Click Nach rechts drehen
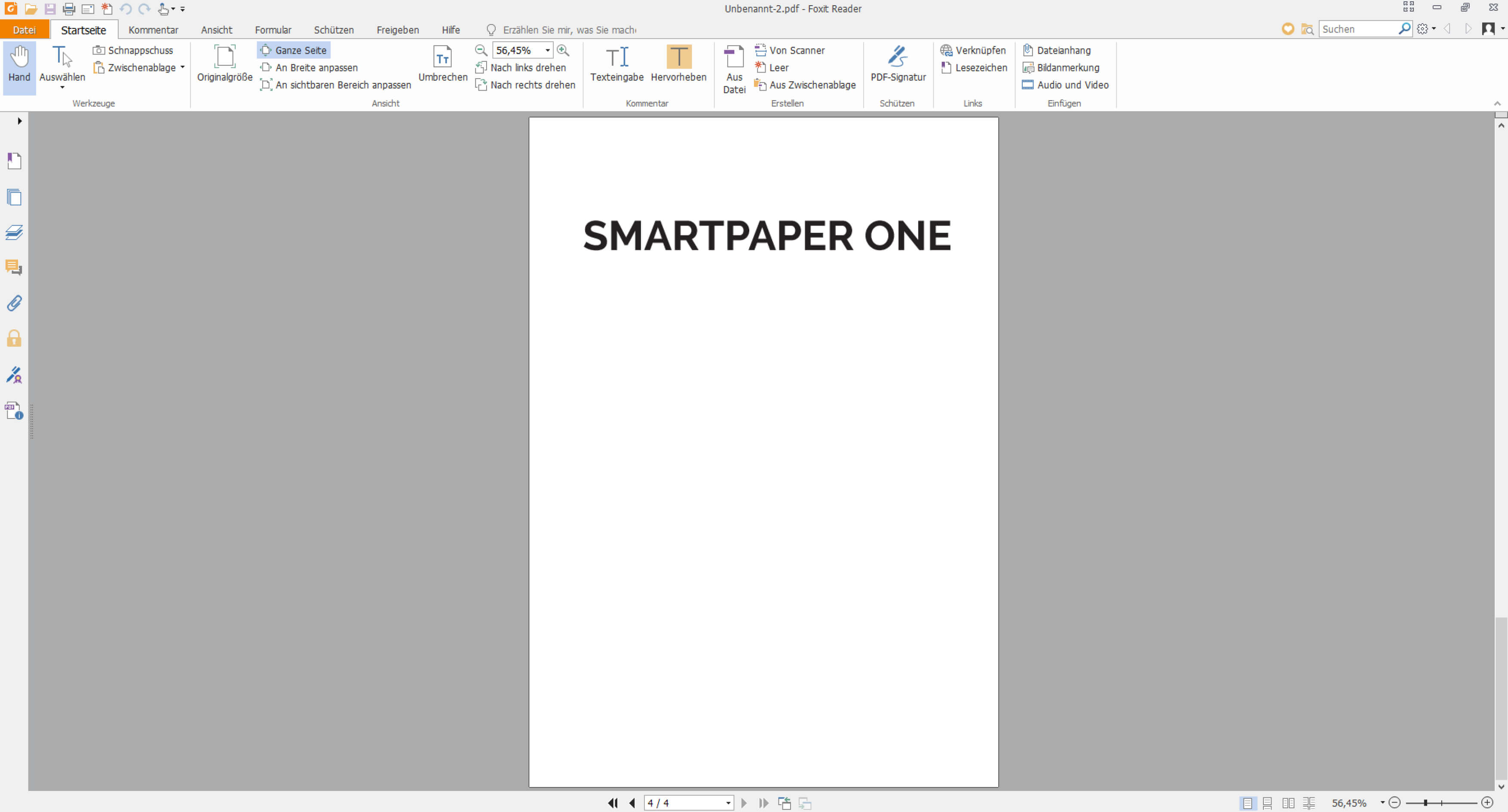Viewport: 1508px width, 812px height. (x=526, y=85)
